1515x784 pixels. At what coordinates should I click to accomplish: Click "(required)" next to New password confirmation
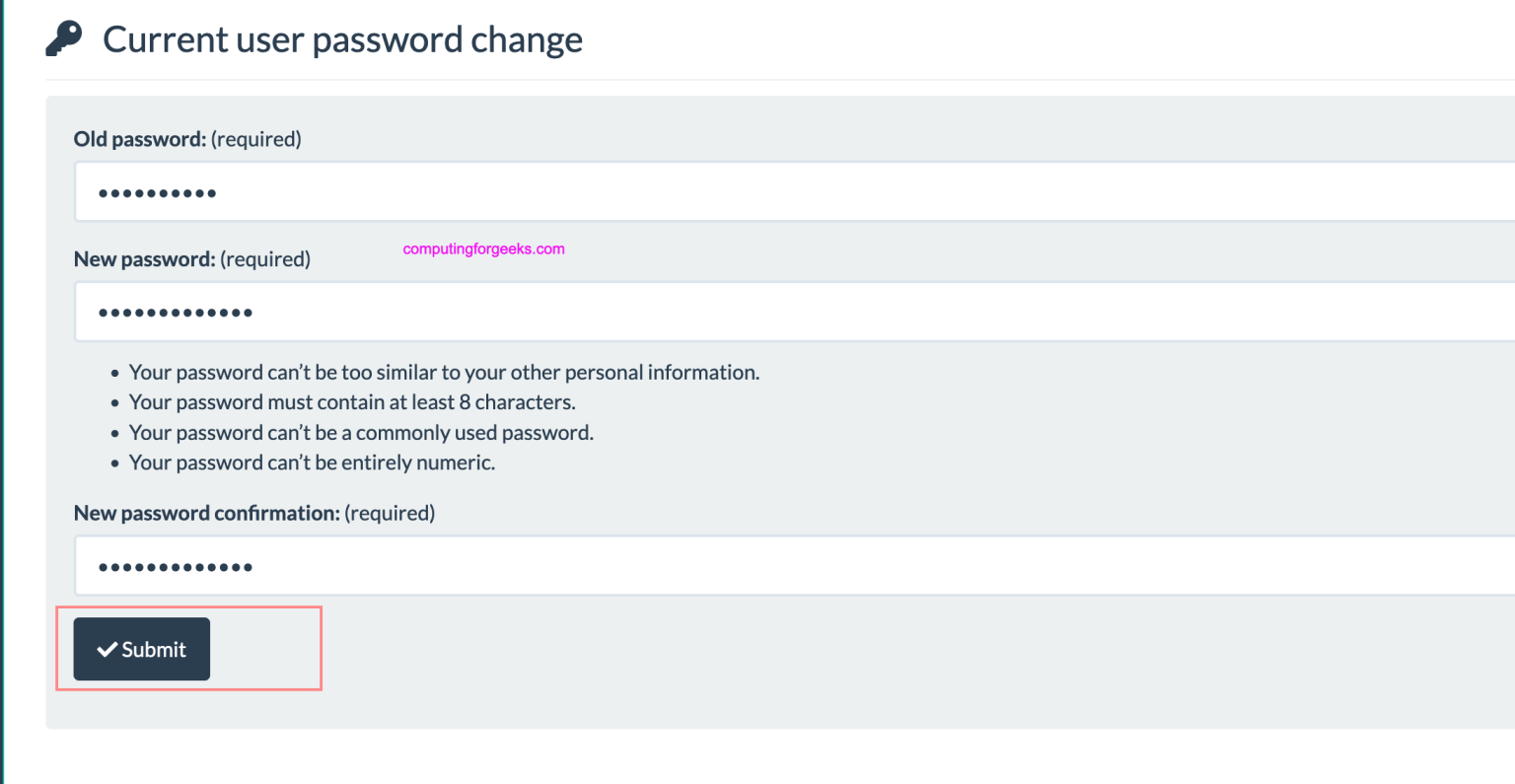click(x=390, y=513)
